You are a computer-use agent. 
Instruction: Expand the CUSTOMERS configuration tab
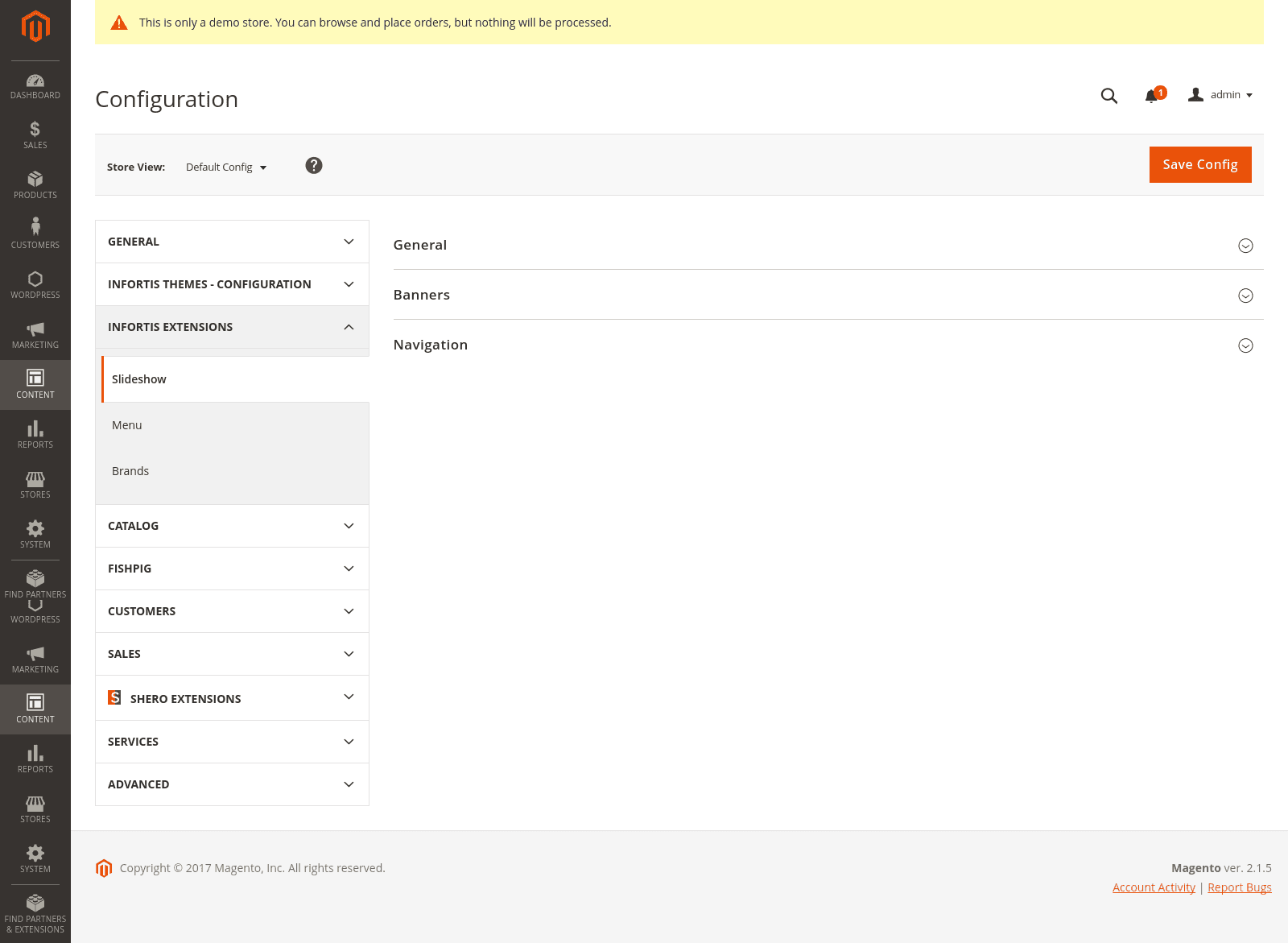pos(232,611)
